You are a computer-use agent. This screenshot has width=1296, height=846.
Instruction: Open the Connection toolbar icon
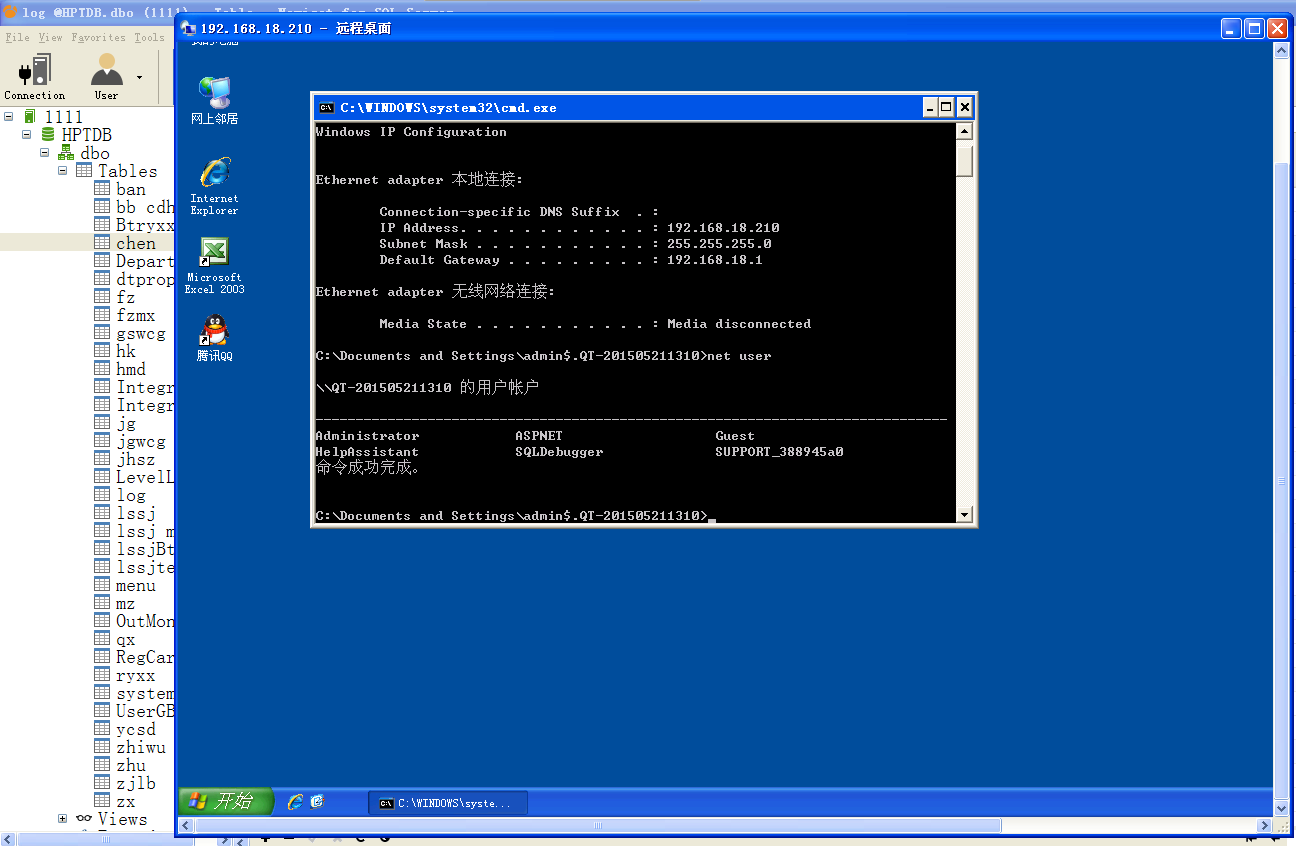(34, 76)
